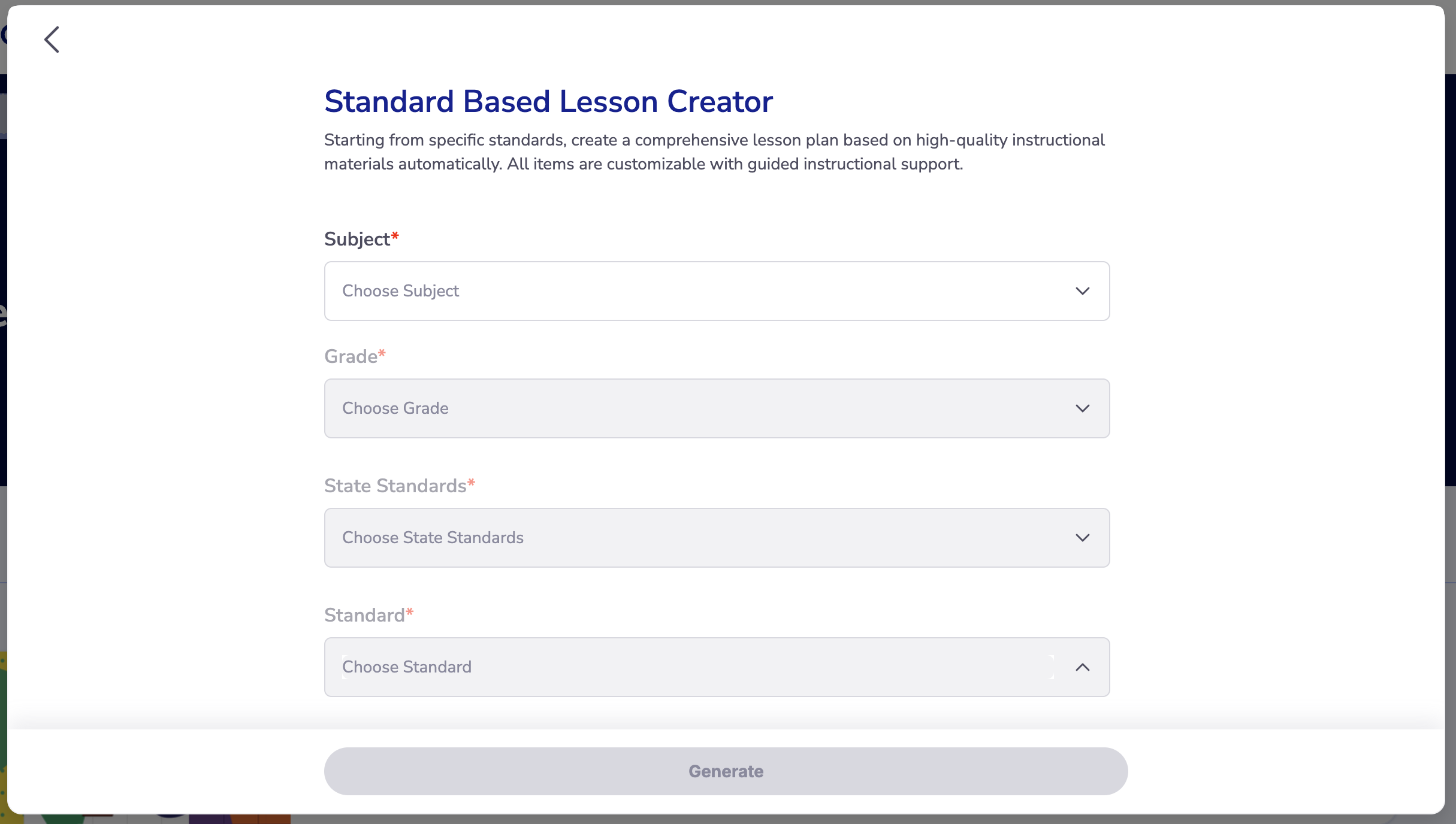
Task: Click the Choose State Standards placeholder text
Action: click(433, 538)
